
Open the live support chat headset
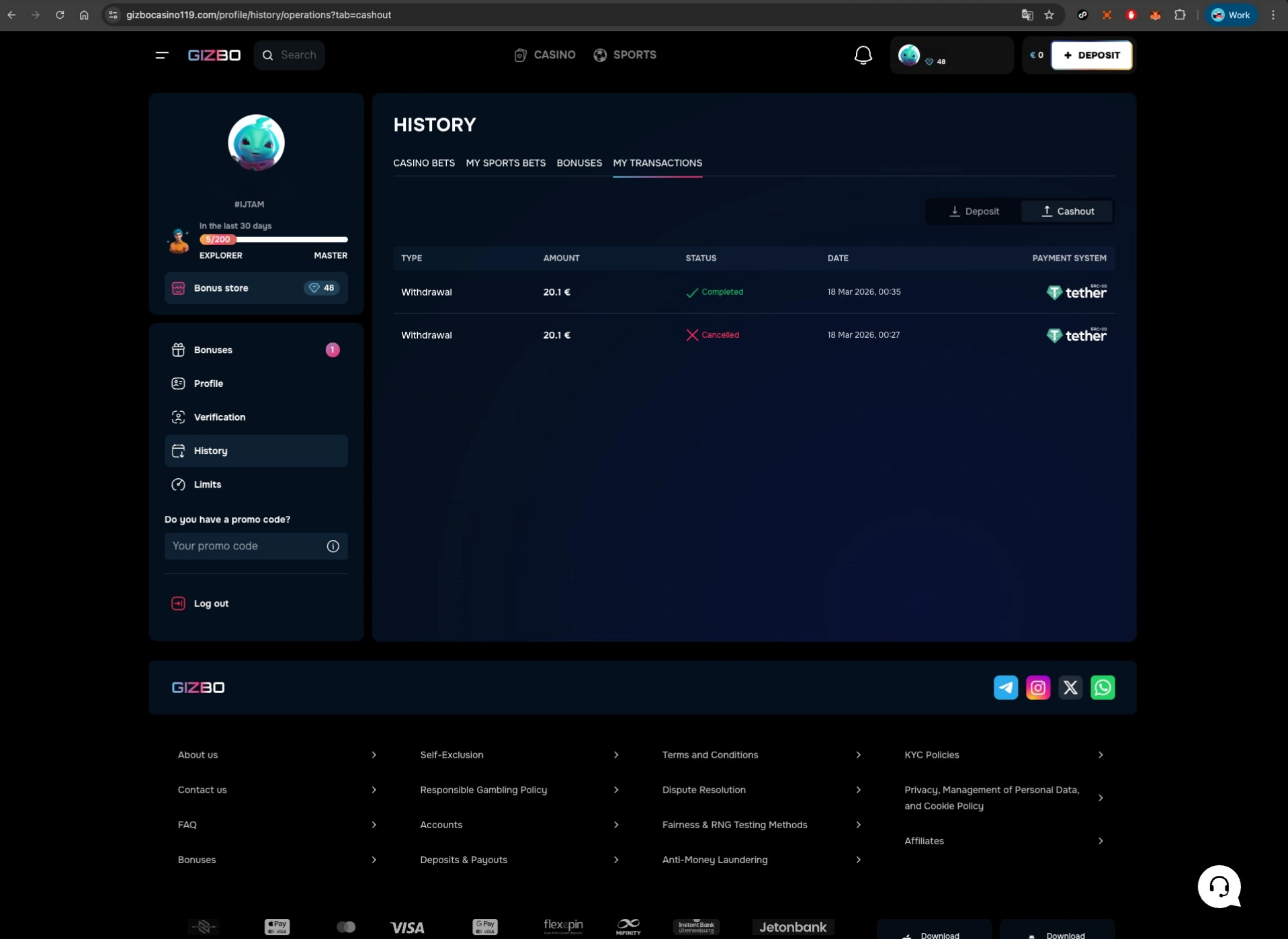point(1218,887)
